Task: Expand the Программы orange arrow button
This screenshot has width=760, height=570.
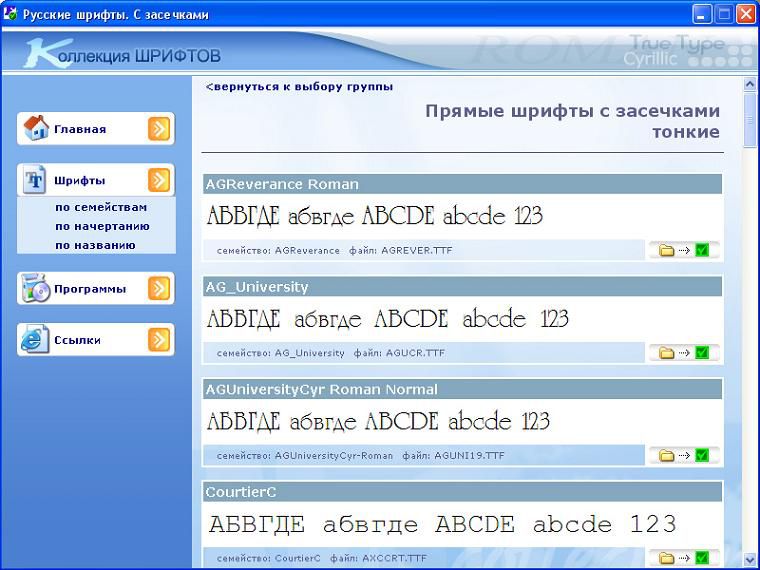Action: [159, 288]
